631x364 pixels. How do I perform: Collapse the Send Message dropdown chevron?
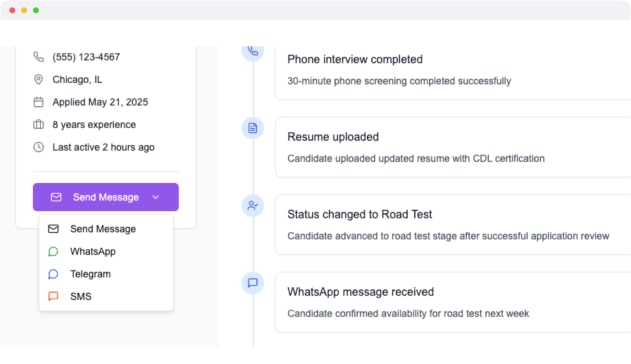[x=156, y=197]
